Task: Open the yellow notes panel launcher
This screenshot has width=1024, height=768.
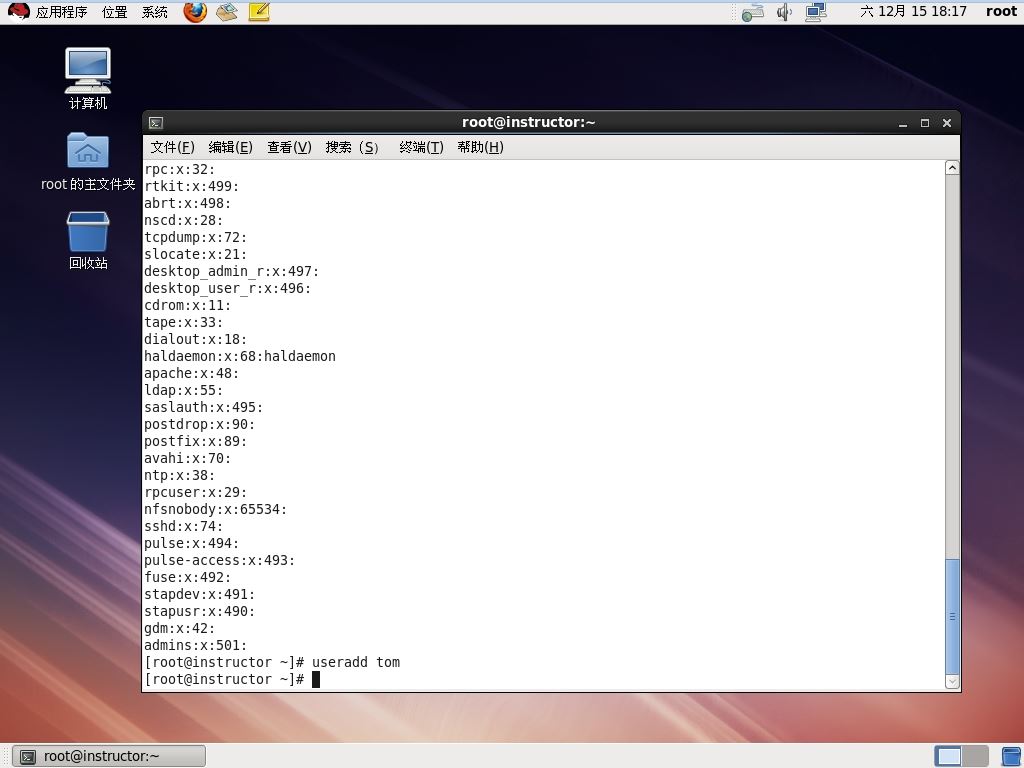Action: pos(259,12)
